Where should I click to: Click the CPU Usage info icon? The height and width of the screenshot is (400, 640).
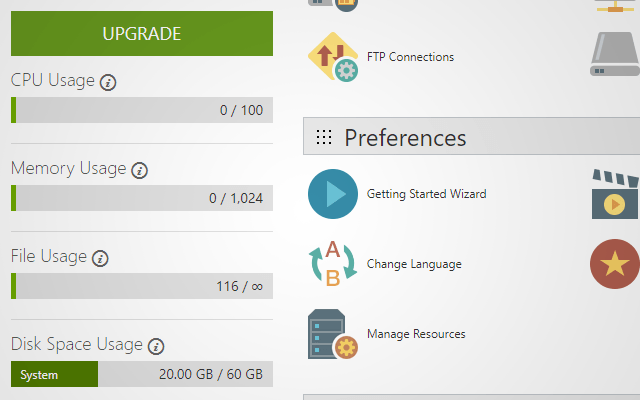[108, 82]
